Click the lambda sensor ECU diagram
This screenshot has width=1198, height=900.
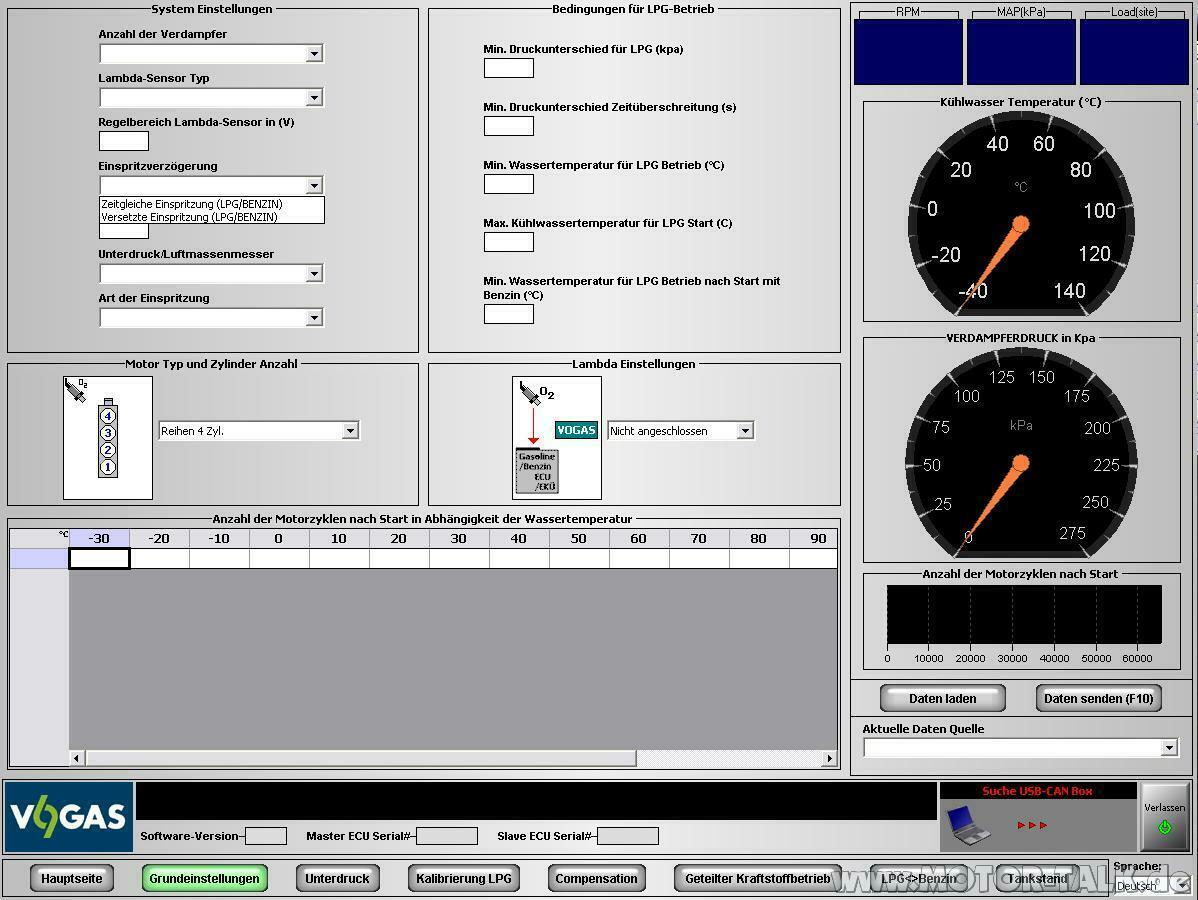click(537, 470)
